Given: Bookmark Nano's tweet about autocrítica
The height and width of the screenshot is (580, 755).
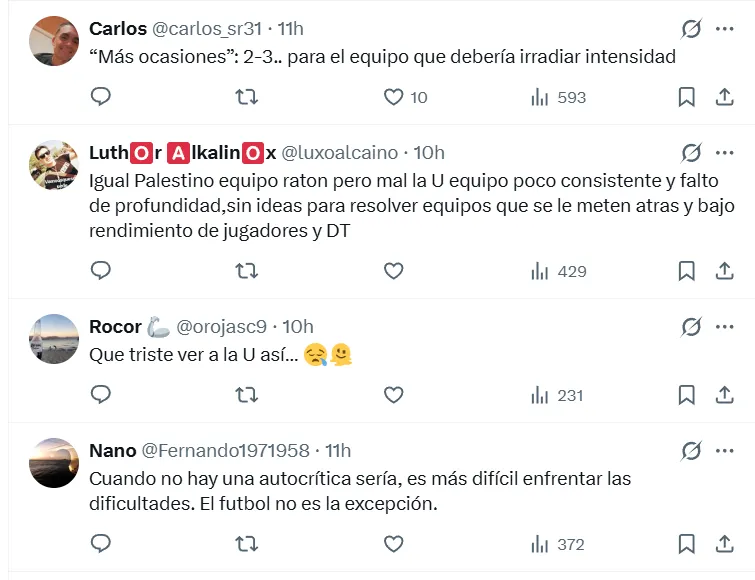Looking at the screenshot, I should (x=687, y=544).
